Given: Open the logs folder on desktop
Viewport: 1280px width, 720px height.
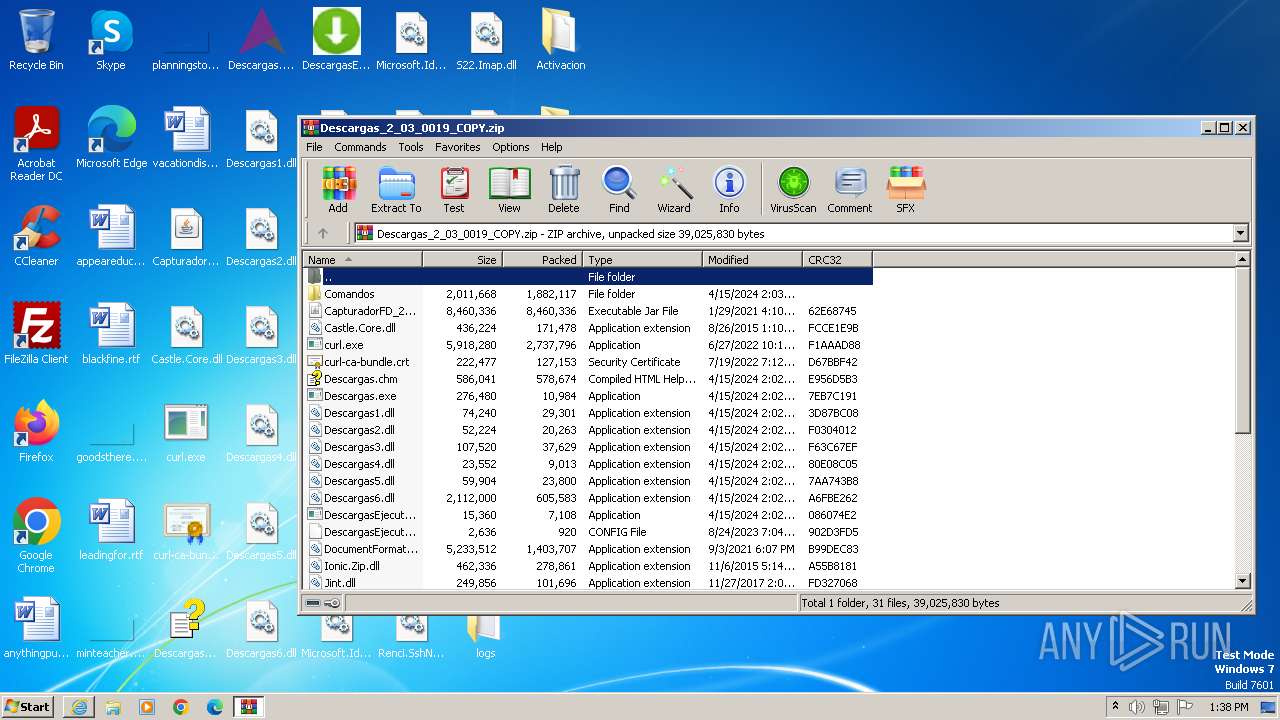Looking at the screenshot, I should 485,636.
